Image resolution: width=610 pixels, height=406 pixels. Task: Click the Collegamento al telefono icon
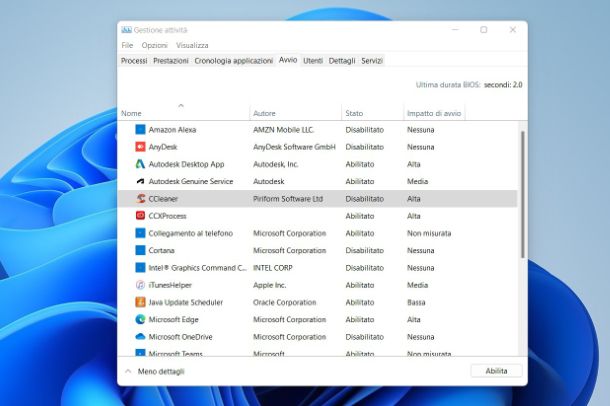coord(140,233)
